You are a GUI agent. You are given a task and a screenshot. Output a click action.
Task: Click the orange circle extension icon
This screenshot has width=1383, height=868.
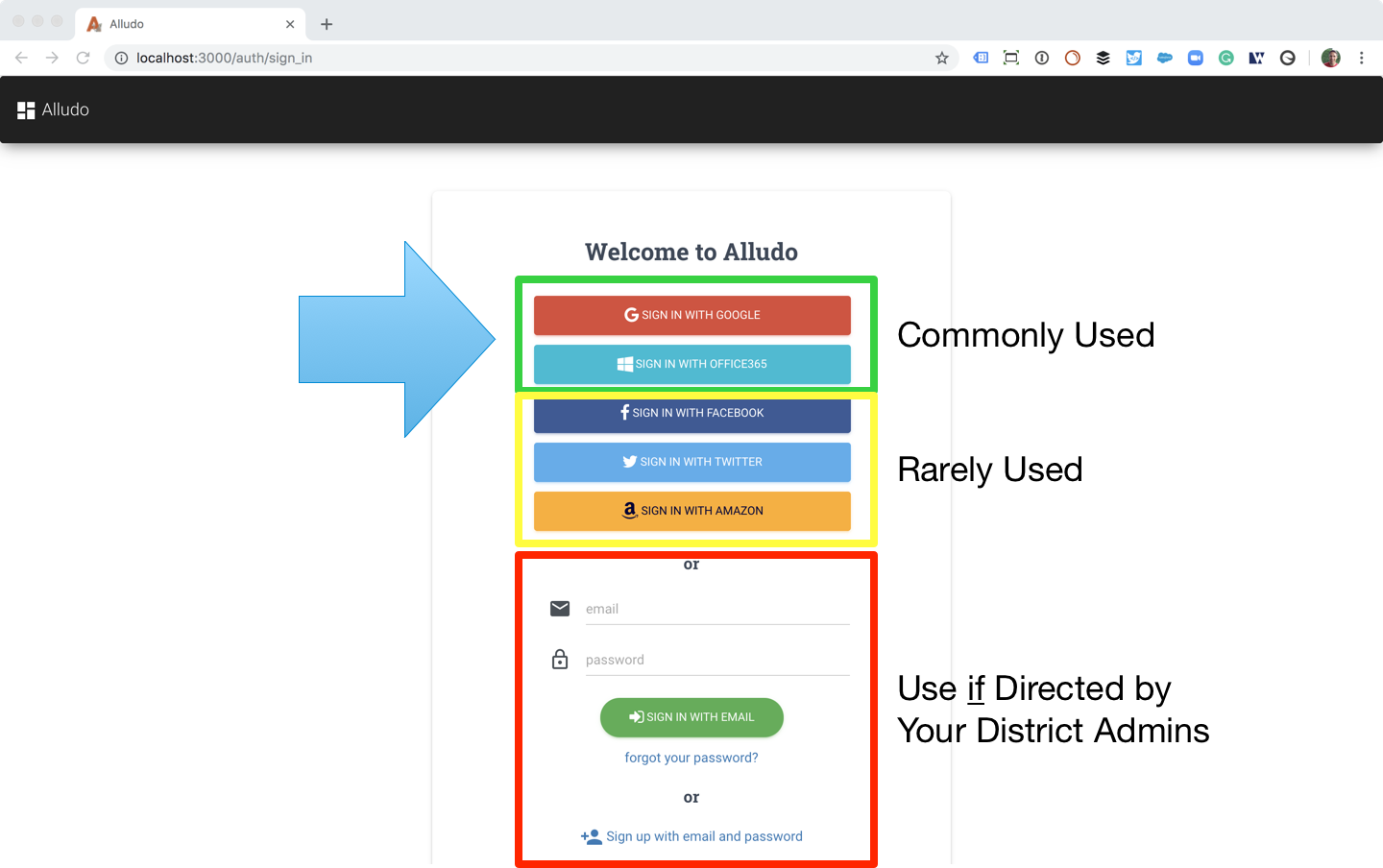pos(1073,58)
